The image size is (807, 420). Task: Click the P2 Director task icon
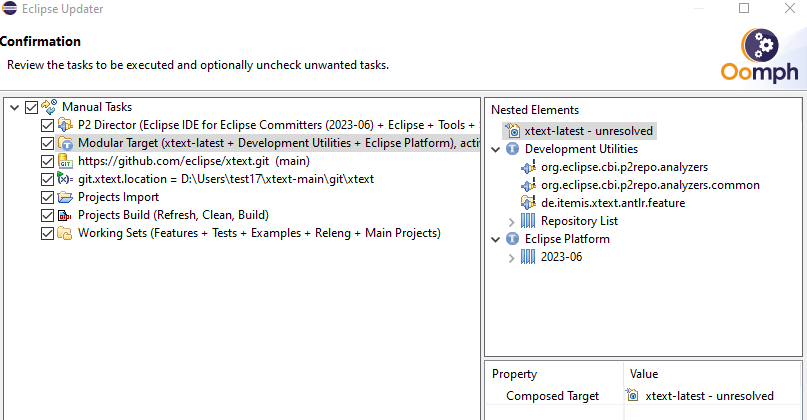pos(65,125)
